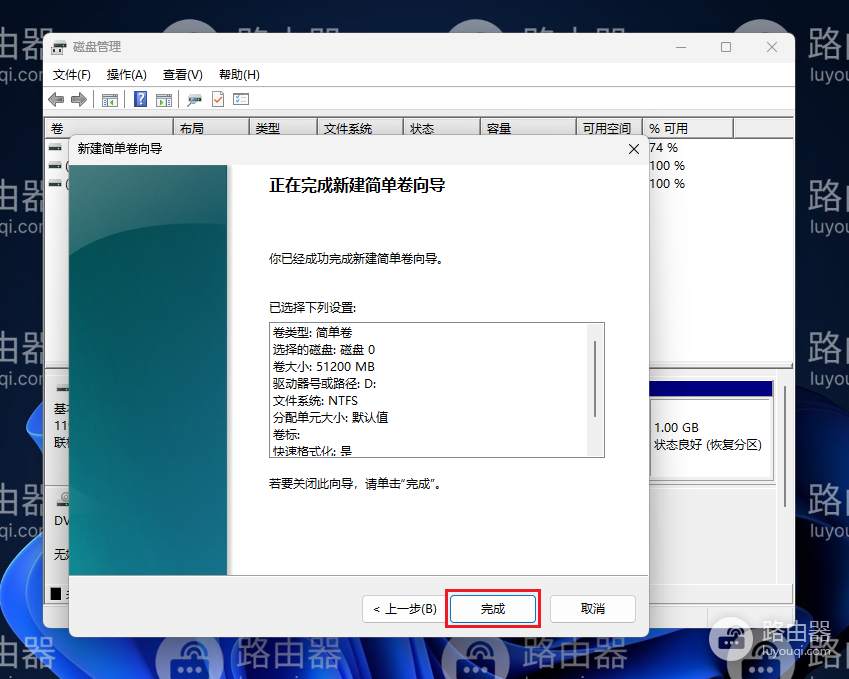Open help with the blue question mark icon
Screen dimensions: 849x679
140,99
